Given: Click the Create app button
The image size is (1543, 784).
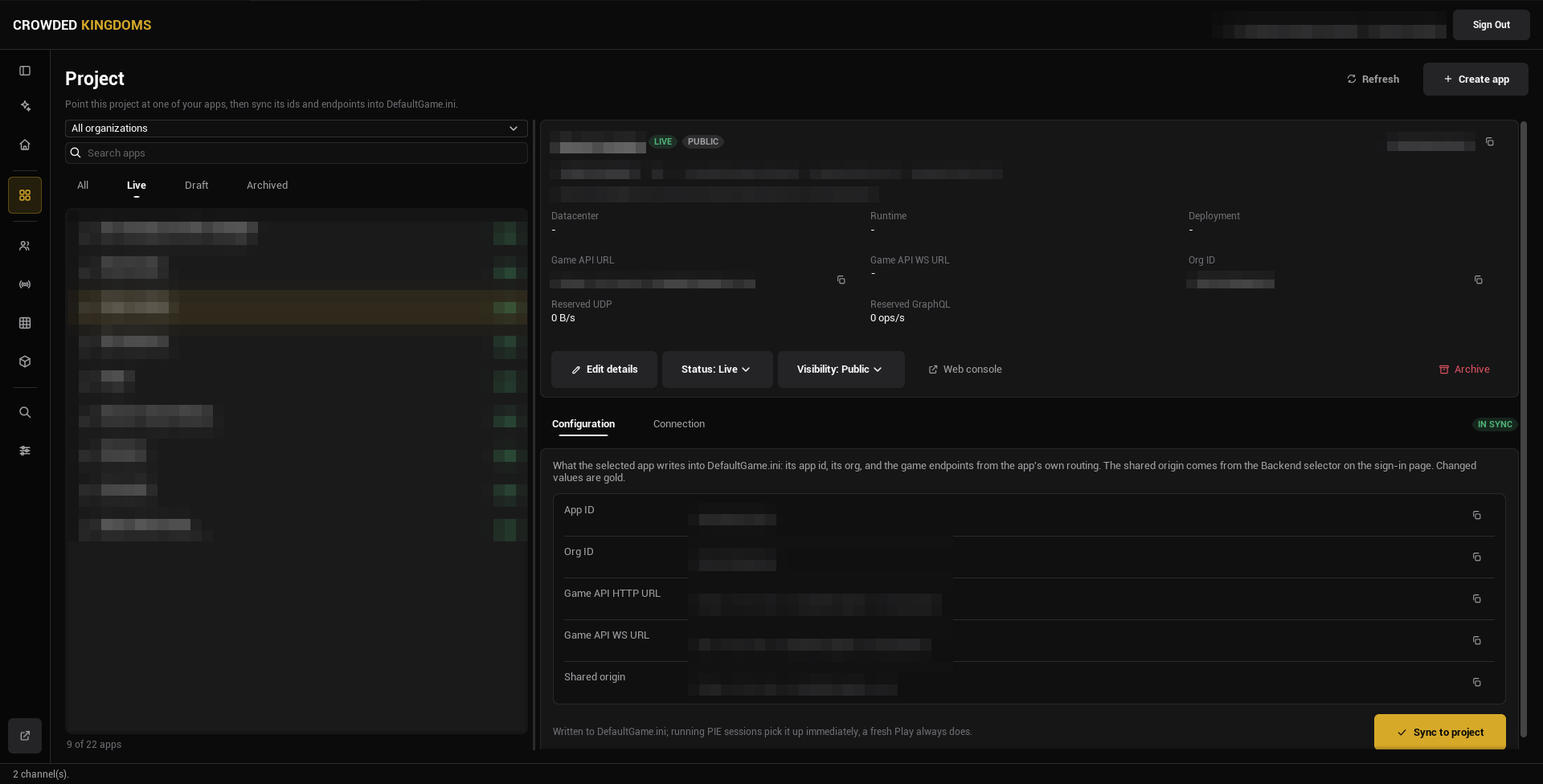Looking at the screenshot, I should 1475,80.
